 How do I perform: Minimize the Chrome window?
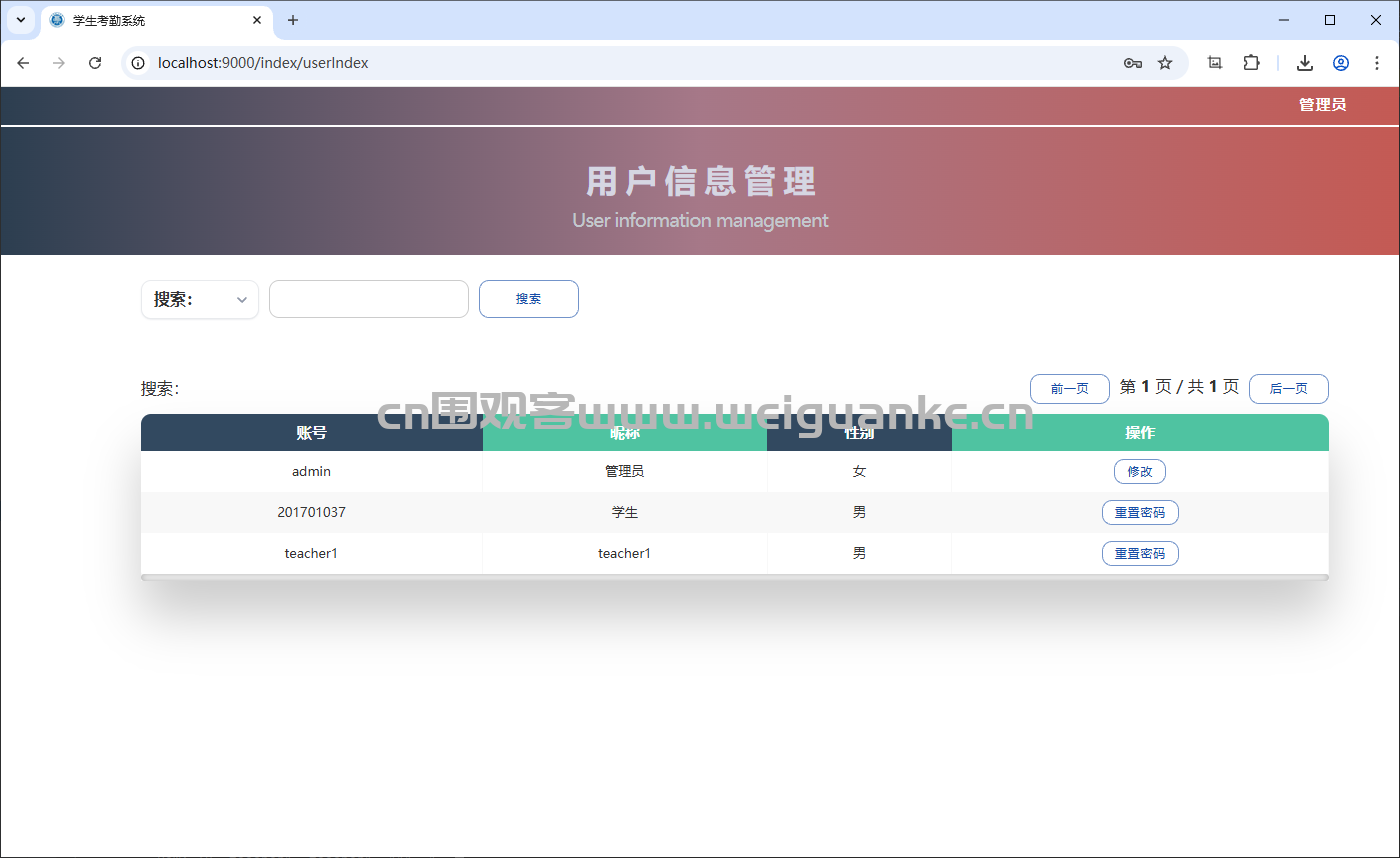[1284, 20]
